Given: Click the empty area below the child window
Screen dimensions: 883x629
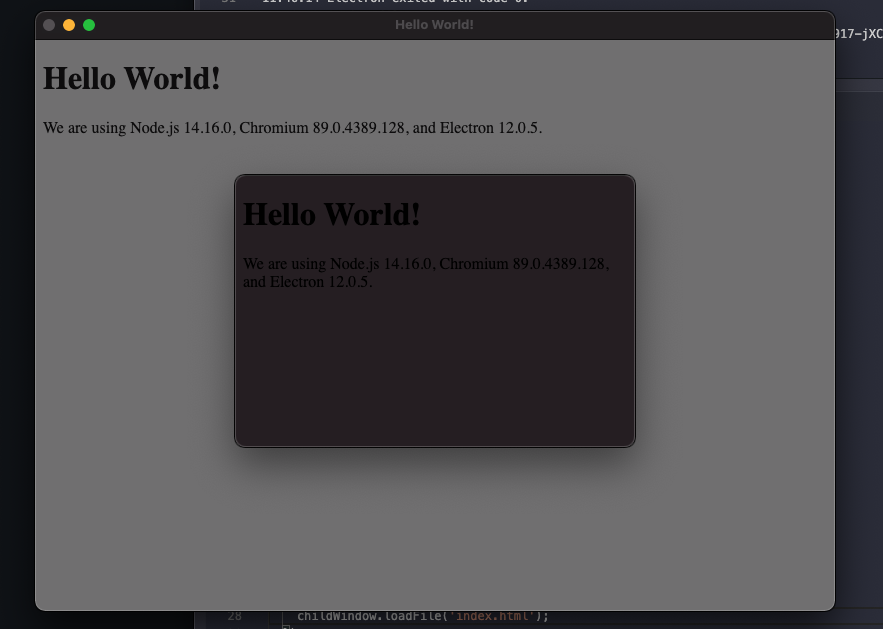Looking at the screenshot, I should click(x=435, y=520).
